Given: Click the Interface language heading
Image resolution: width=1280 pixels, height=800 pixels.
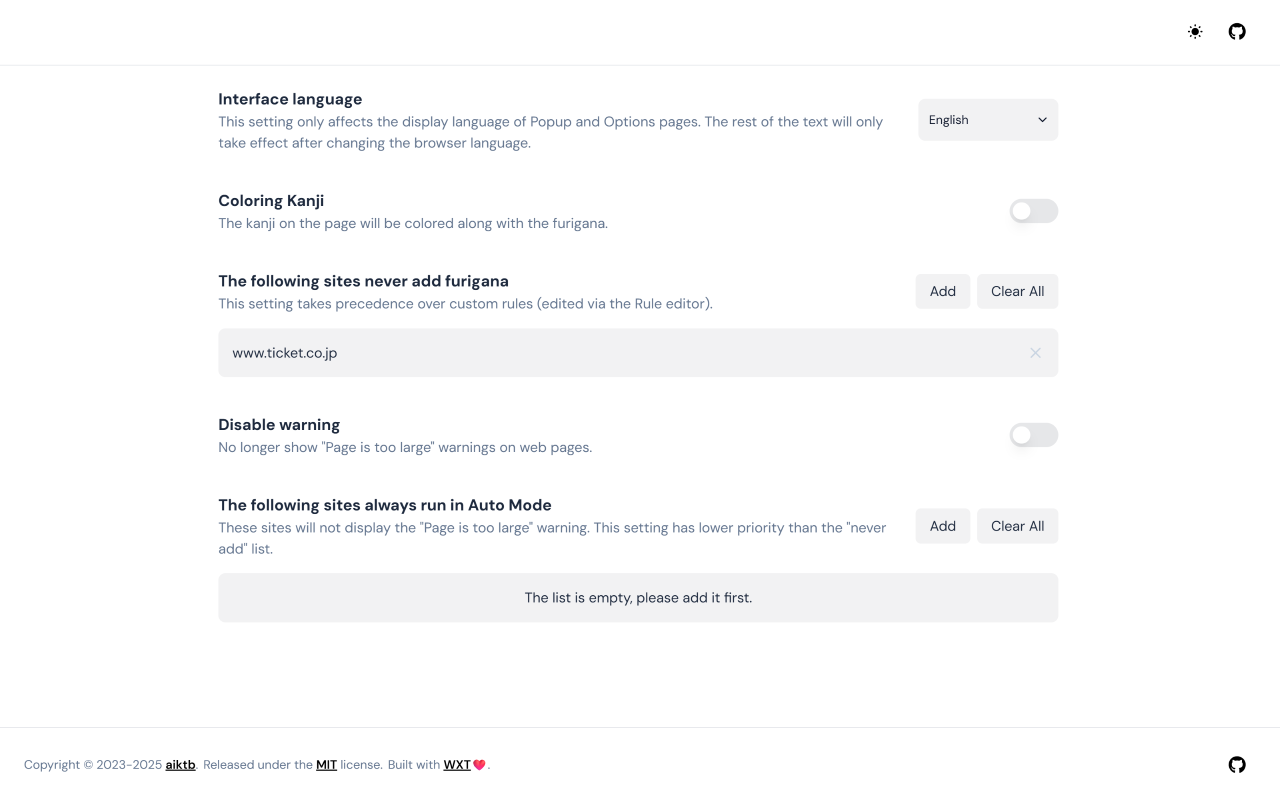Looking at the screenshot, I should click(290, 99).
